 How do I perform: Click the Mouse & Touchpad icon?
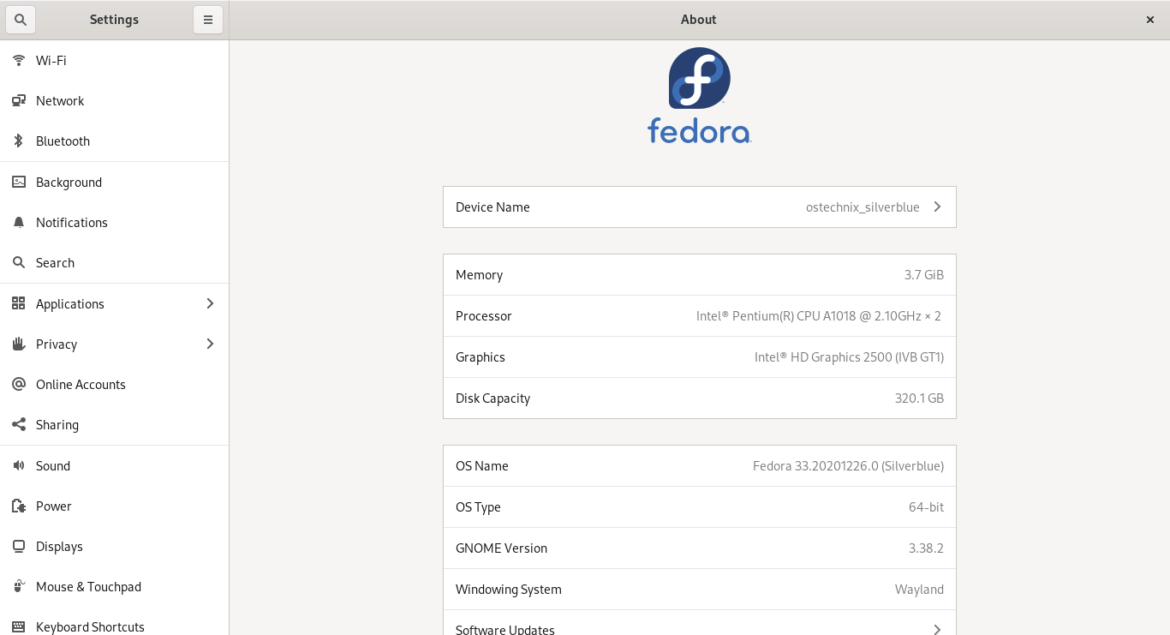18,586
